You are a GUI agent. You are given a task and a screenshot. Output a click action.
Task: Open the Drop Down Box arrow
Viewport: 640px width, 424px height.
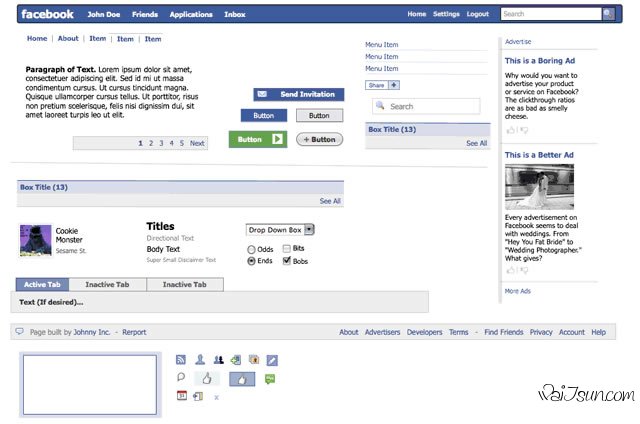click(x=309, y=230)
